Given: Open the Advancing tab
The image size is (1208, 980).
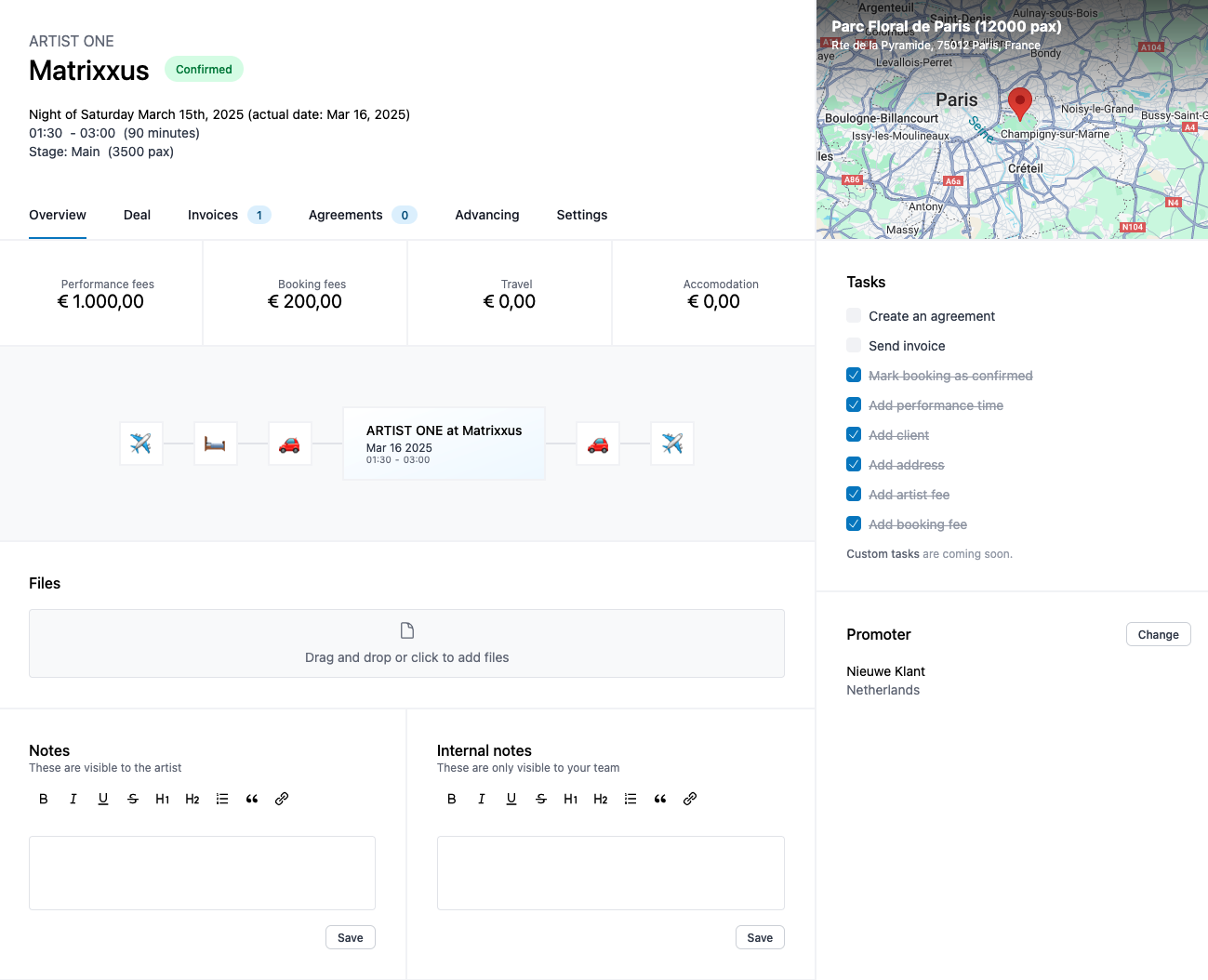Looking at the screenshot, I should click(x=486, y=215).
